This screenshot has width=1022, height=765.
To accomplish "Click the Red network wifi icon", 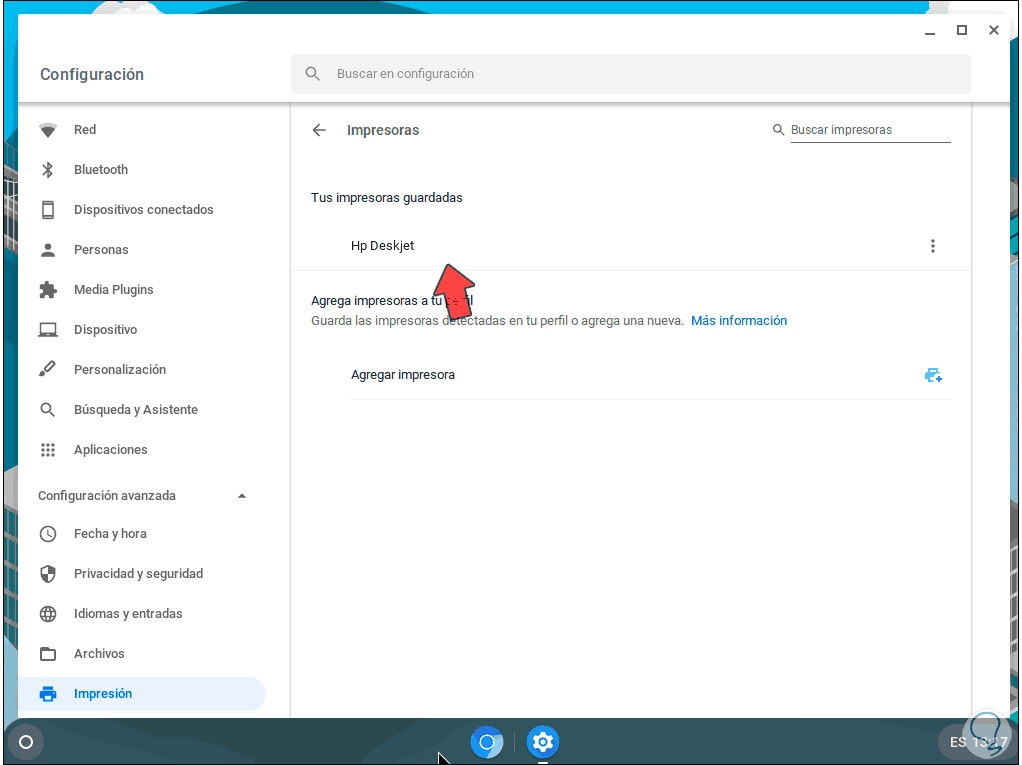I will click(48, 130).
